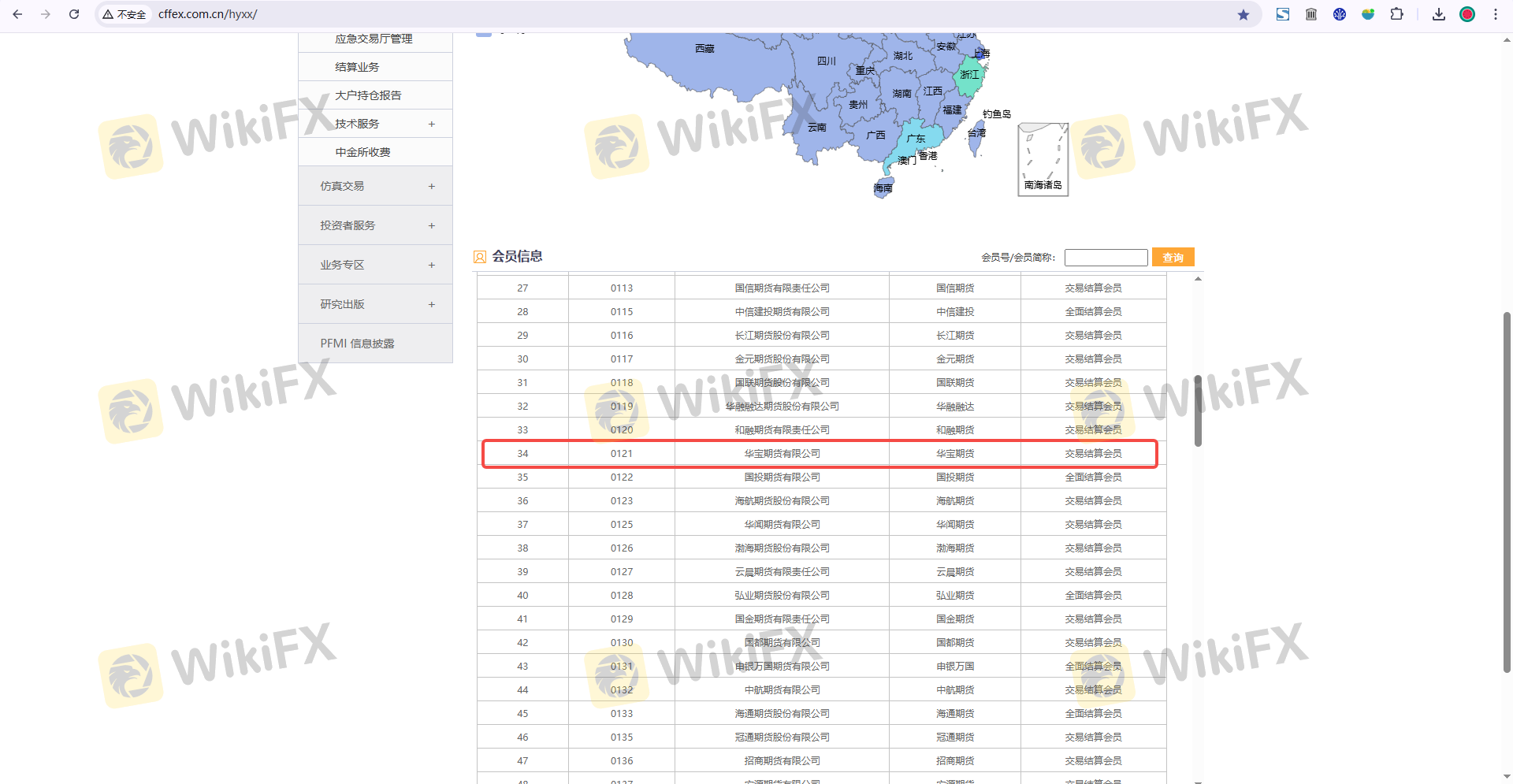Click 海通期货股份有限公司 in the table
This screenshot has height=784, width=1513.
[x=782, y=714]
